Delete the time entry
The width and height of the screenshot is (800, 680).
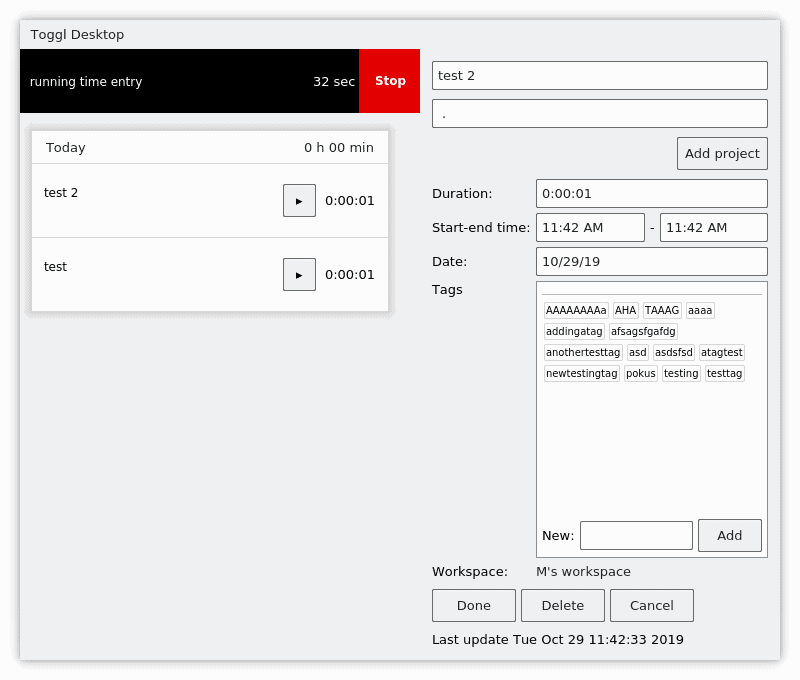[562, 605]
